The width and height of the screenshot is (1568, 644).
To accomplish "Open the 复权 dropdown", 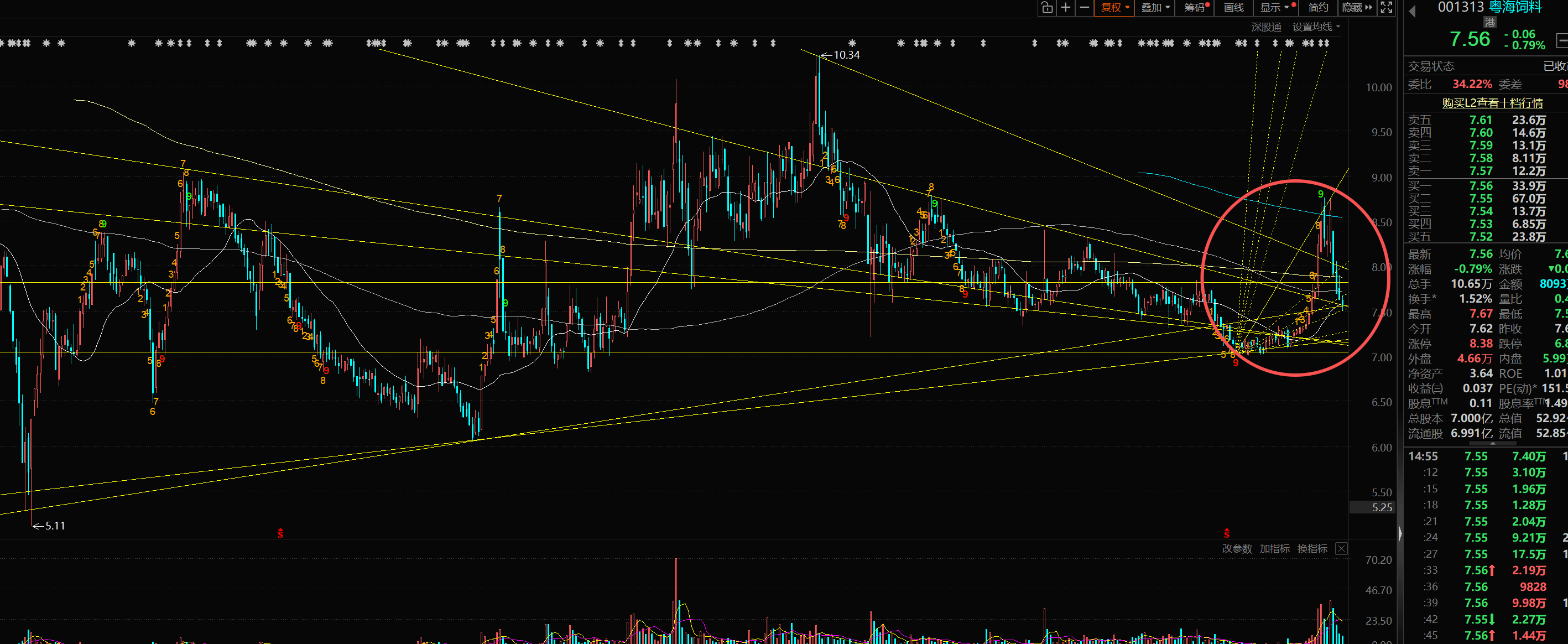I will point(1114,7).
